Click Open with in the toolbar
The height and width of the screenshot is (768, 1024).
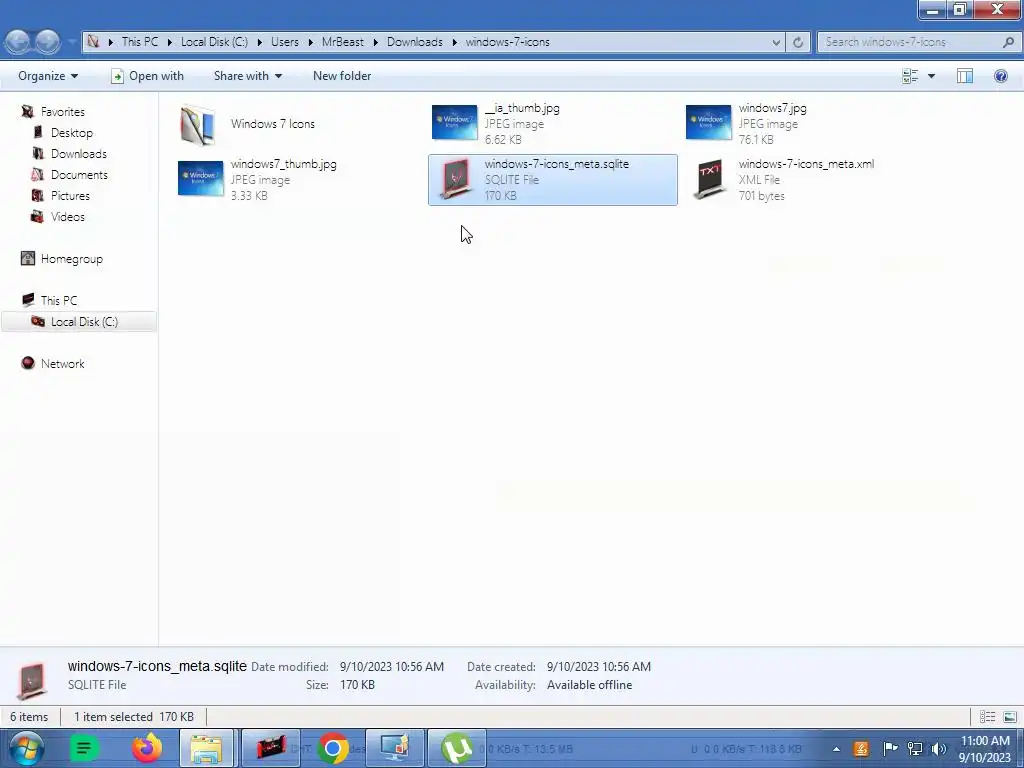tap(148, 76)
